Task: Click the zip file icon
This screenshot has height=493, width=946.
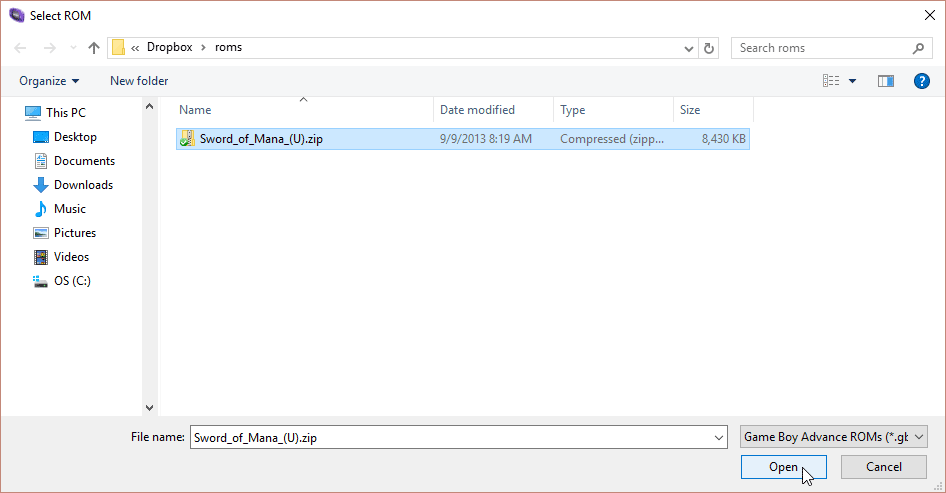Action: tap(187, 139)
